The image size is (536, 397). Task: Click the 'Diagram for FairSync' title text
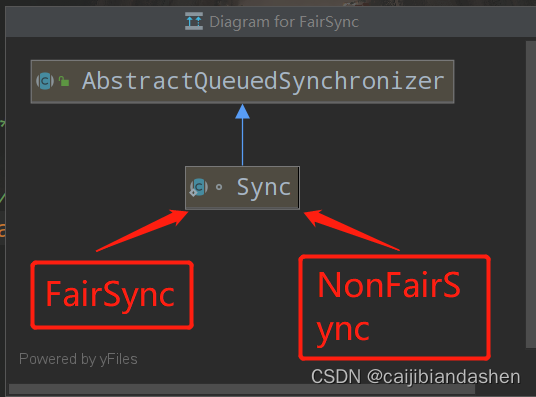284,22
